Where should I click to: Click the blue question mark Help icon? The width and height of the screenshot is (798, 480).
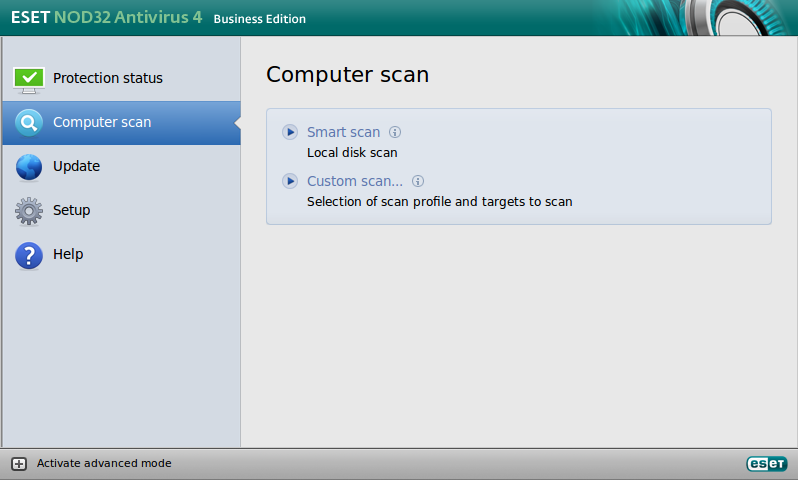pos(29,255)
